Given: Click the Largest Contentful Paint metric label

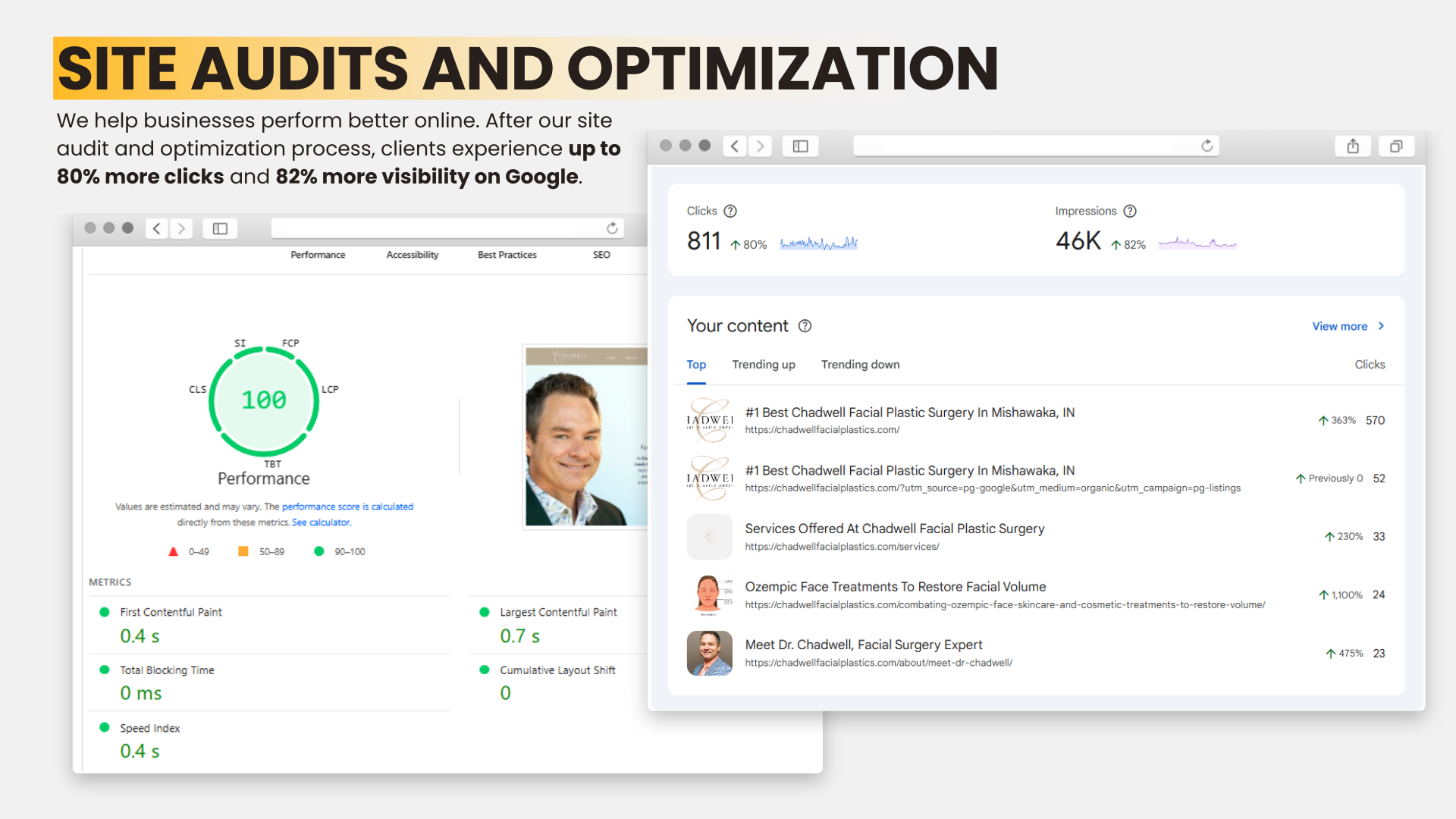Looking at the screenshot, I should (x=559, y=612).
